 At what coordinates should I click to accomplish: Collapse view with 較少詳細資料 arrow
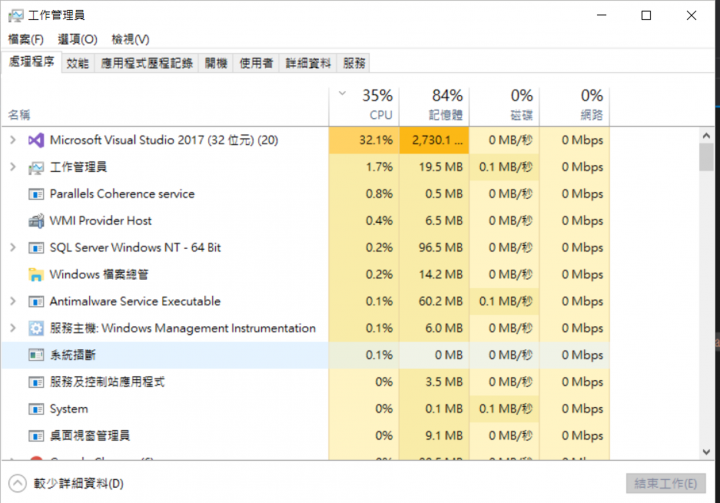coord(17,483)
